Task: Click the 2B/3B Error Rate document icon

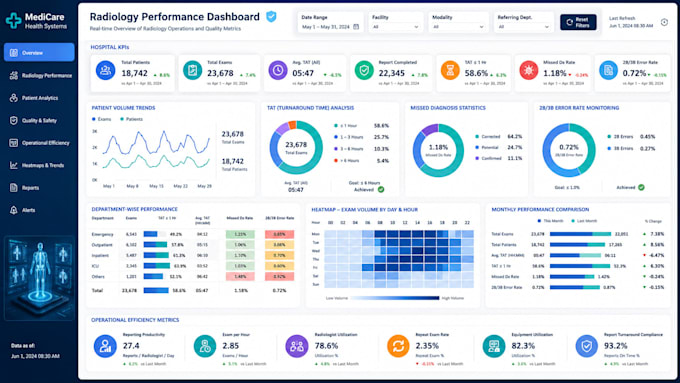Action: (x=608, y=70)
